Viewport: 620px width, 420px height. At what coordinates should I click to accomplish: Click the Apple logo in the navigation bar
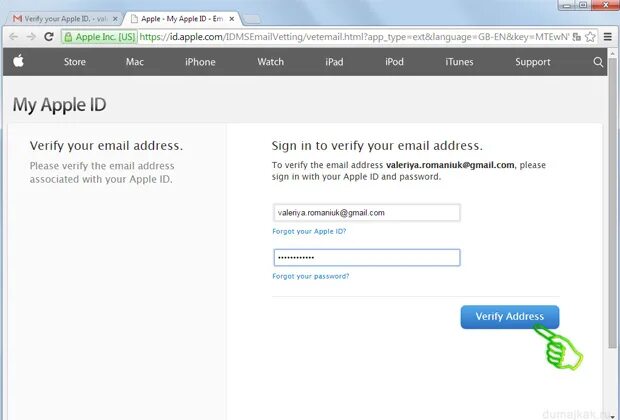pyautogui.click(x=19, y=61)
